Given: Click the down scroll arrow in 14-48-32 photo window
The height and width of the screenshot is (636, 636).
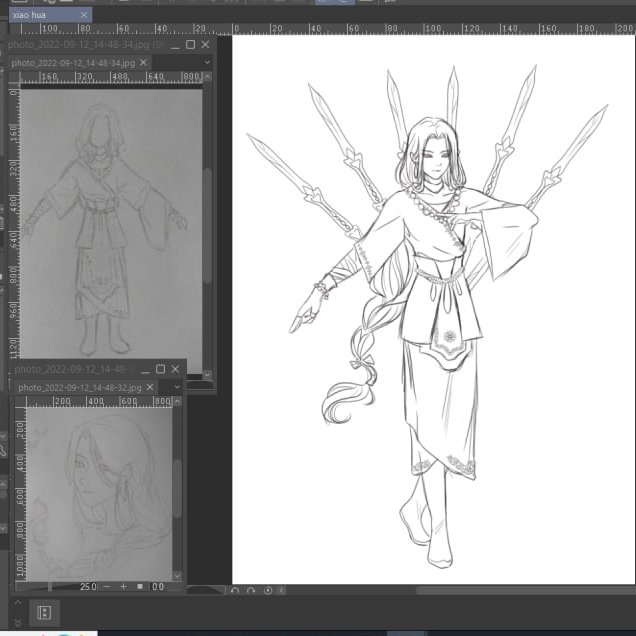Looking at the screenshot, I should pyautogui.click(x=177, y=576).
